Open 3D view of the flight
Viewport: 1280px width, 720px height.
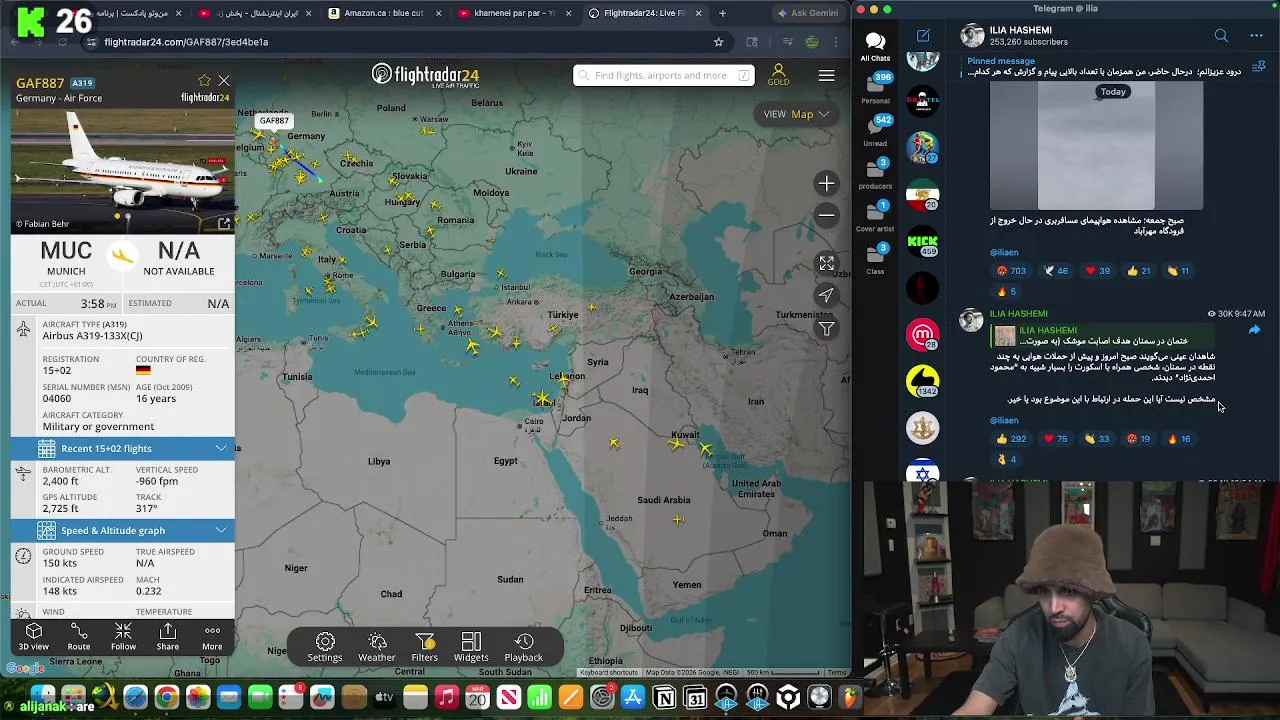(33, 637)
